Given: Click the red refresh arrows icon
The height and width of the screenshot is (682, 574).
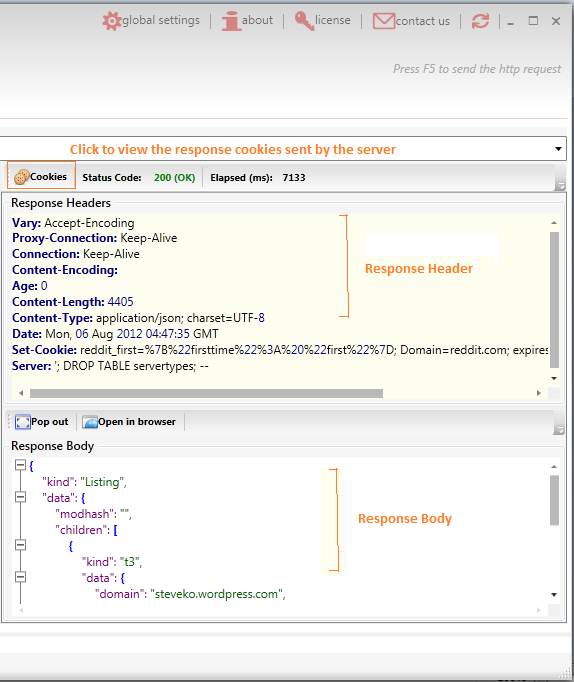Looking at the screenshot, I should (481, 21).
